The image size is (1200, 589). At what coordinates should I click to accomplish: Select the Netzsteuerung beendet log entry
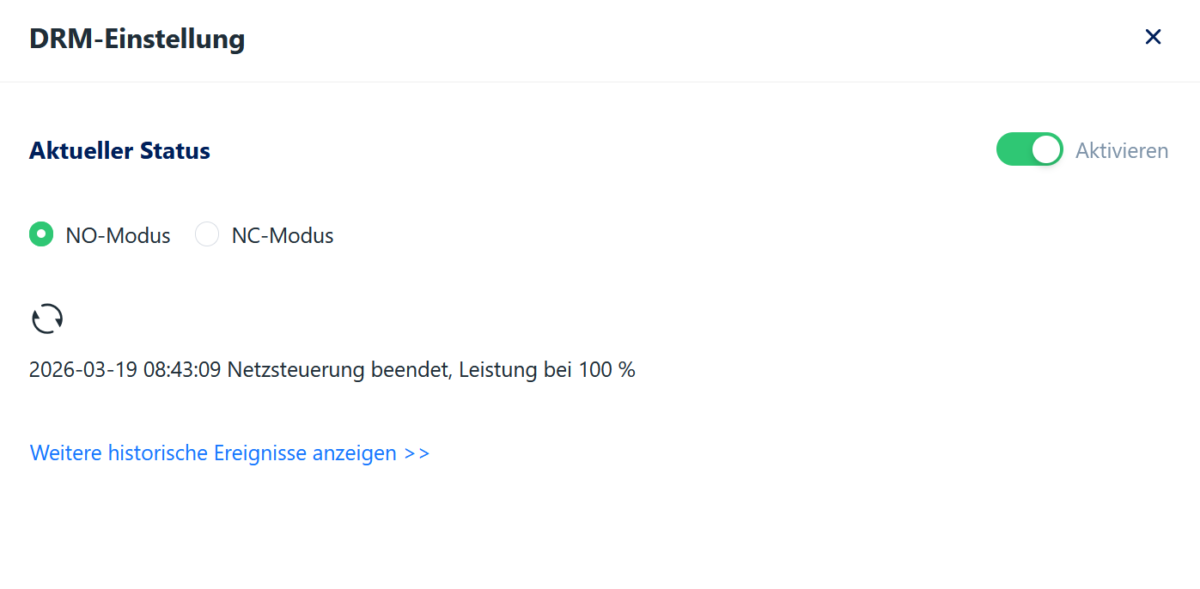click(x=331, y=369)
